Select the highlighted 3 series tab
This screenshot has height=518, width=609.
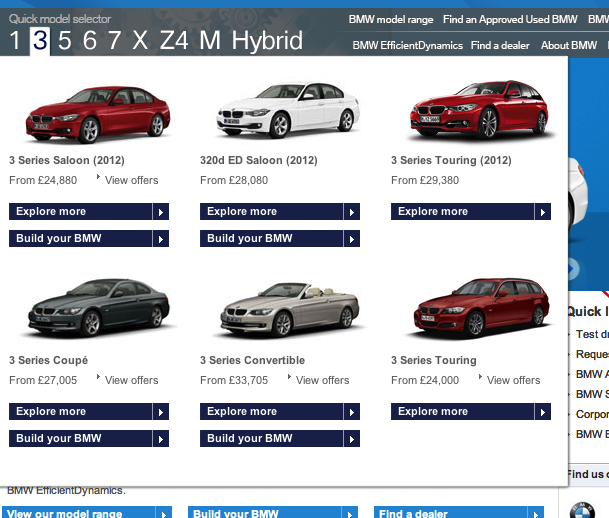click(40, 40)
